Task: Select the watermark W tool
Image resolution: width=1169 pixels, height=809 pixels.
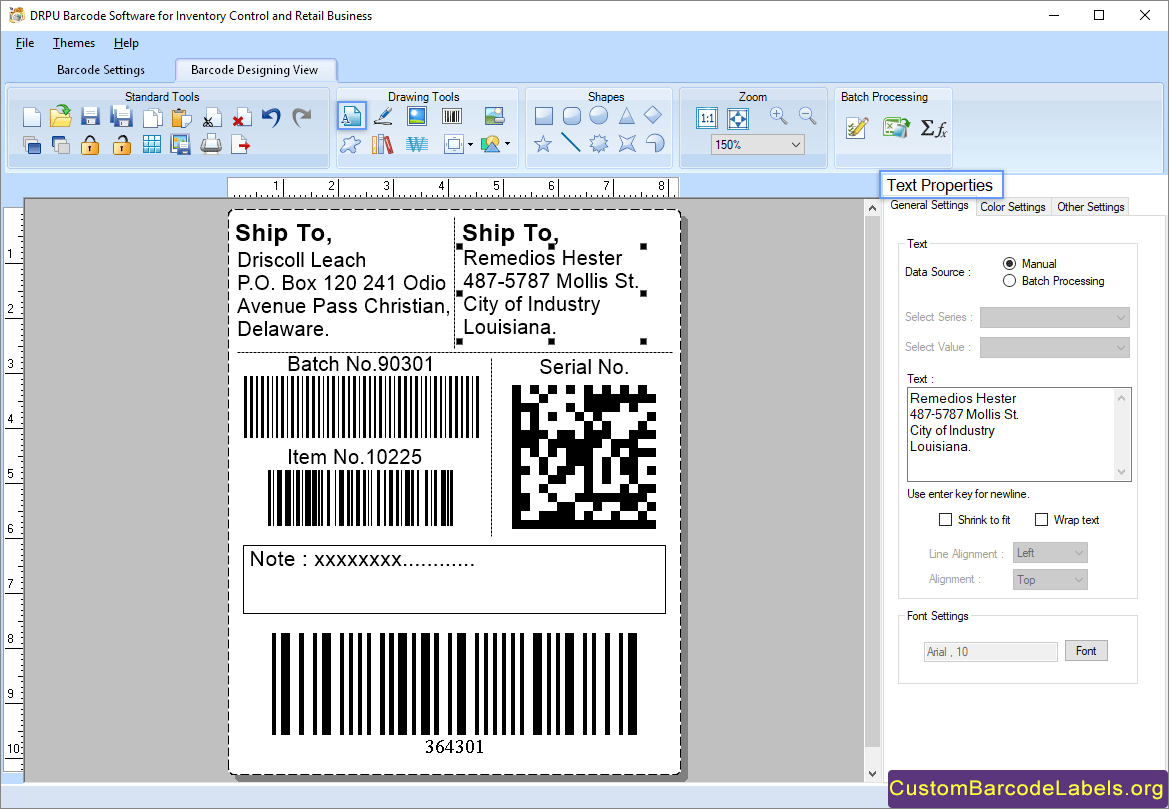Action: tap(417, 144)
